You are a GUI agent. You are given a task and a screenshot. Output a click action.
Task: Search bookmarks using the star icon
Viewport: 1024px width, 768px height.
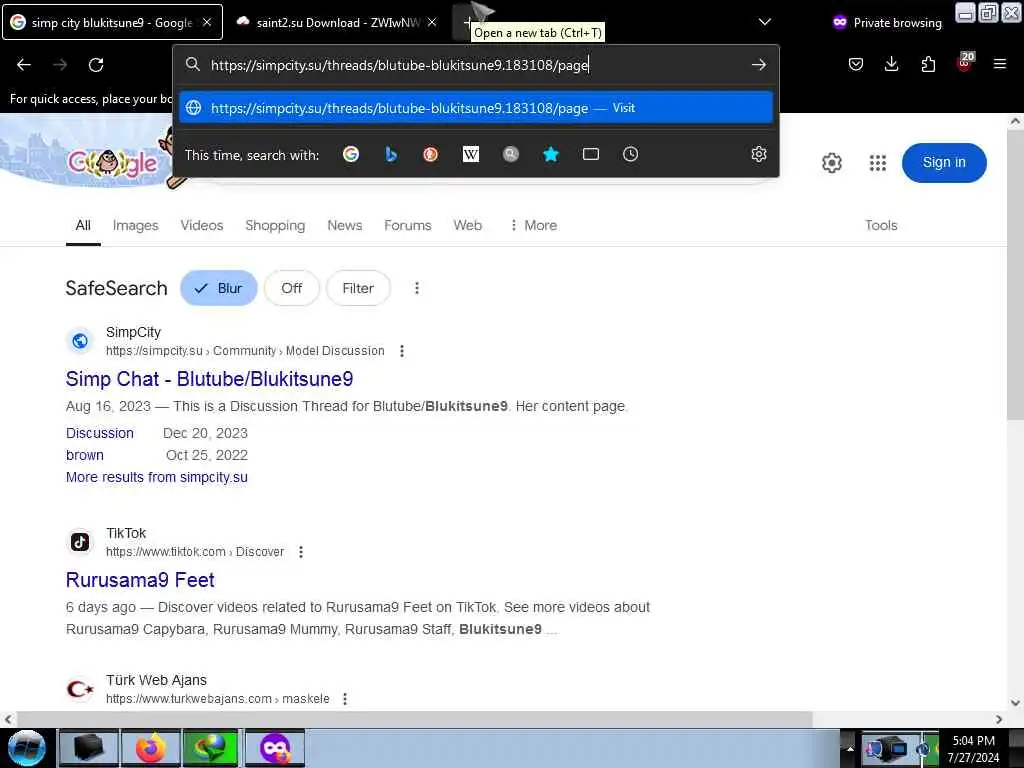(551, 154)
